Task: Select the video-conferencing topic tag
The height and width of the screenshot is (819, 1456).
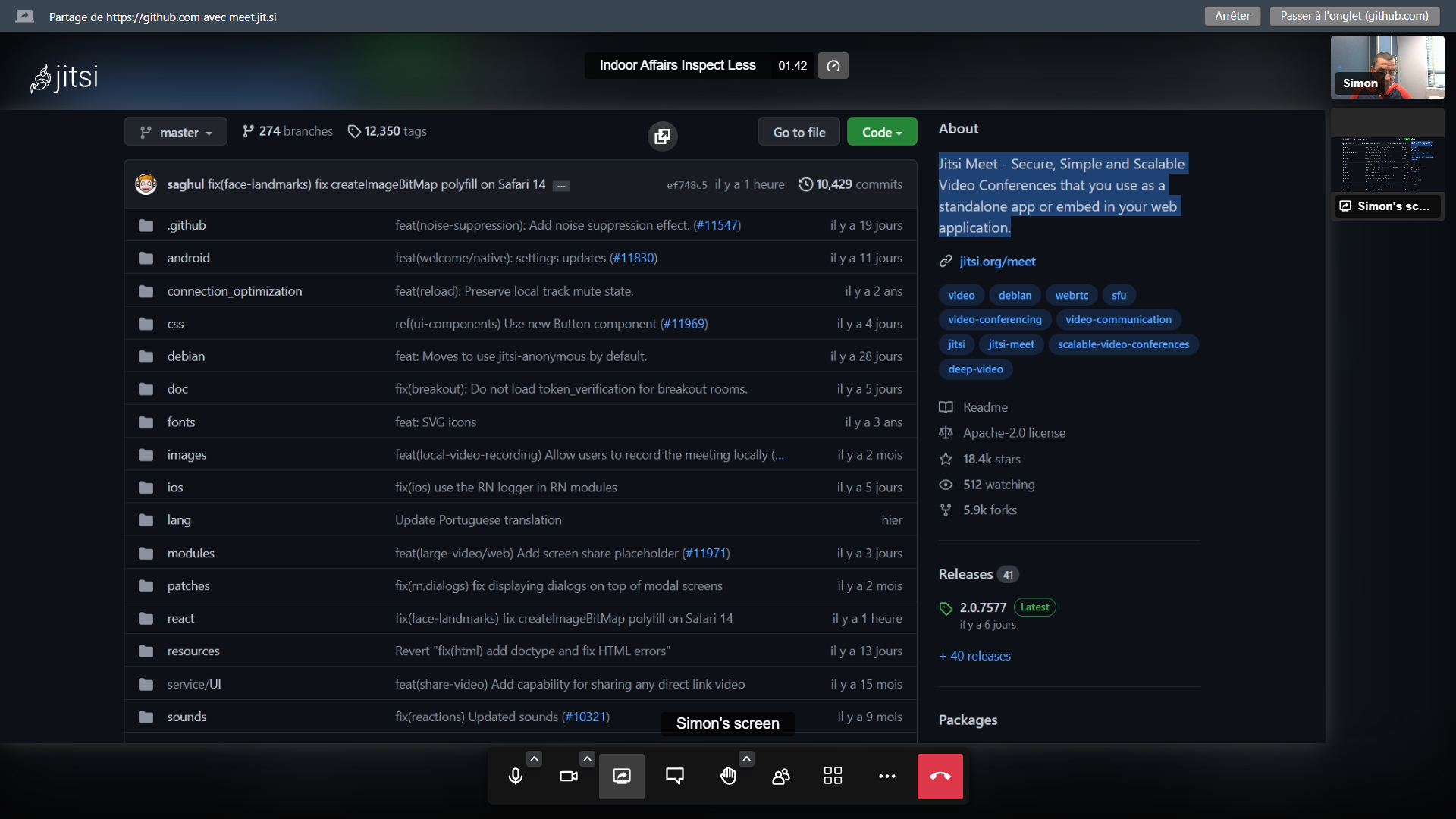Action: click(x=995, y=320)
